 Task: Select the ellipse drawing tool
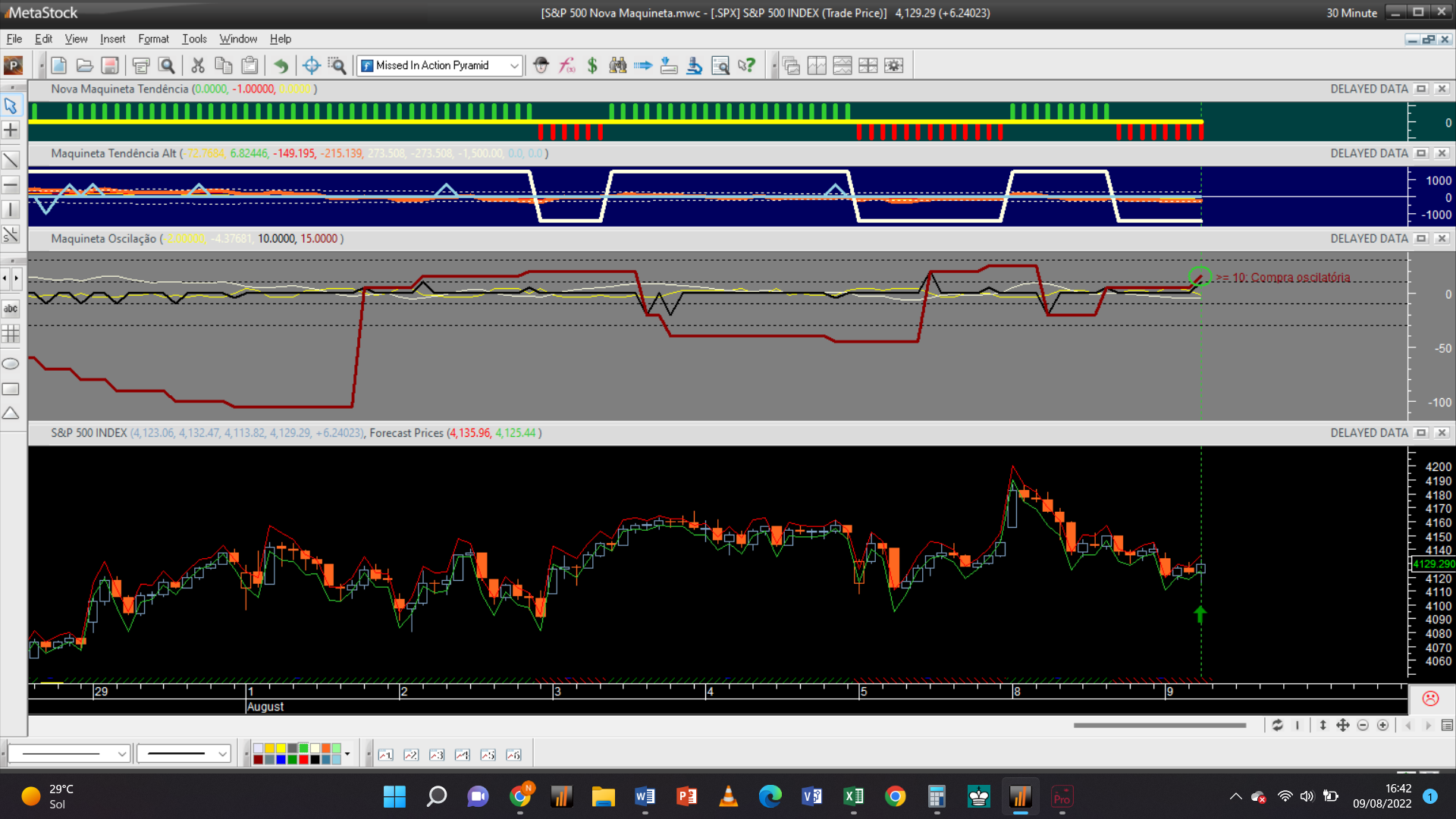click(x=11, y=364)
